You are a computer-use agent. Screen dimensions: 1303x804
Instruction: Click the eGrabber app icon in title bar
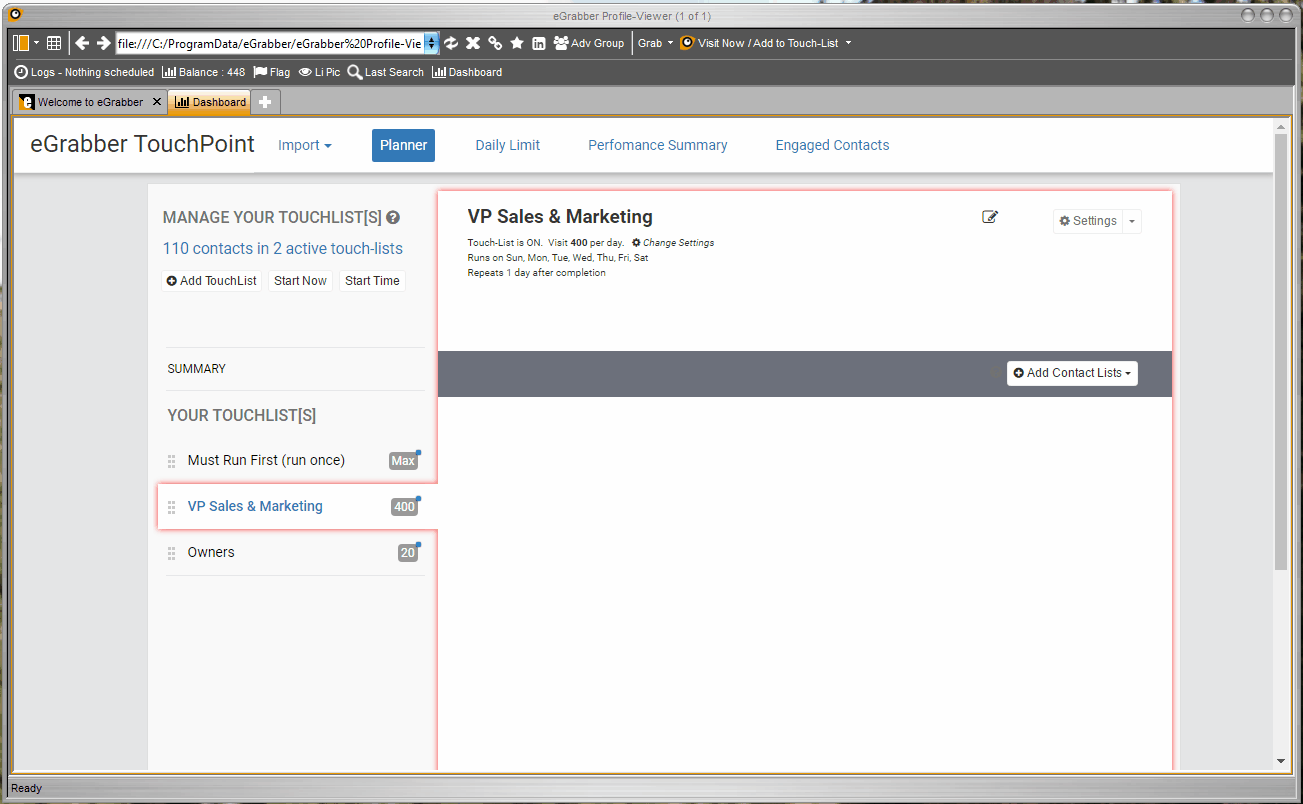(14, 14)
